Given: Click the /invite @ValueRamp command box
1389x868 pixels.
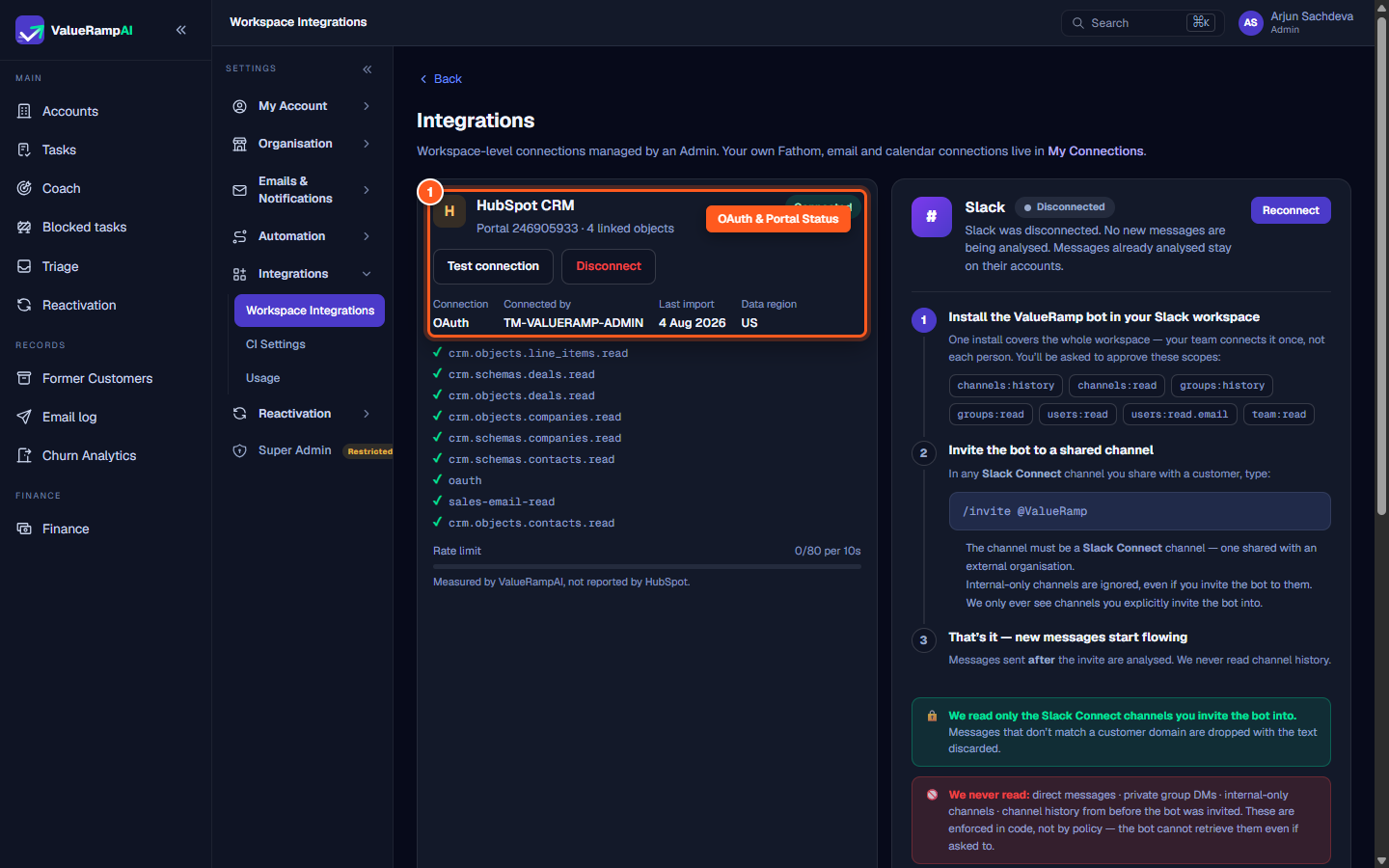Looking at the screenshot, I should point(1139,511).
